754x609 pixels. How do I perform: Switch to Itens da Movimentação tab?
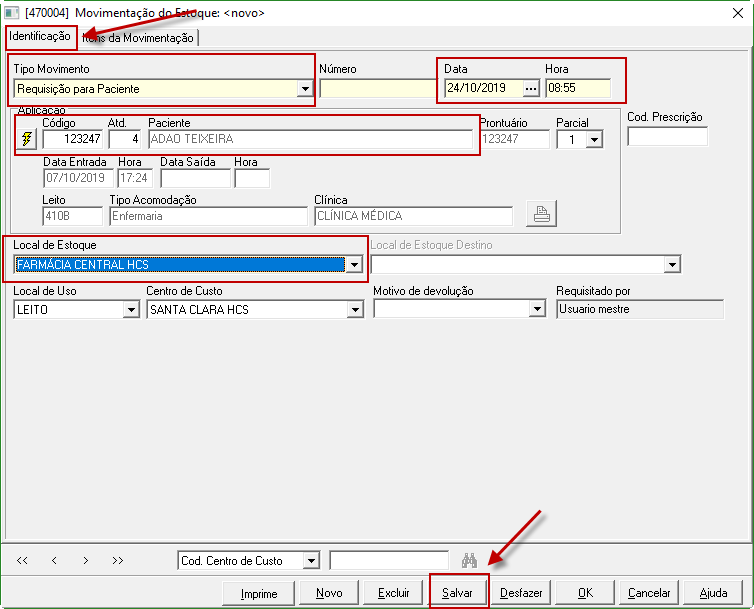138,38
